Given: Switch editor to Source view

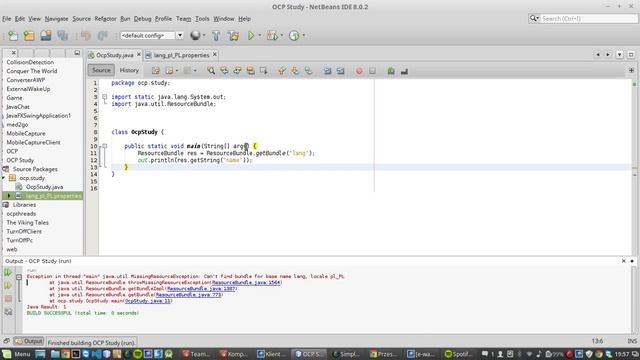Looking at the screenshot, I should click(101, 70).
